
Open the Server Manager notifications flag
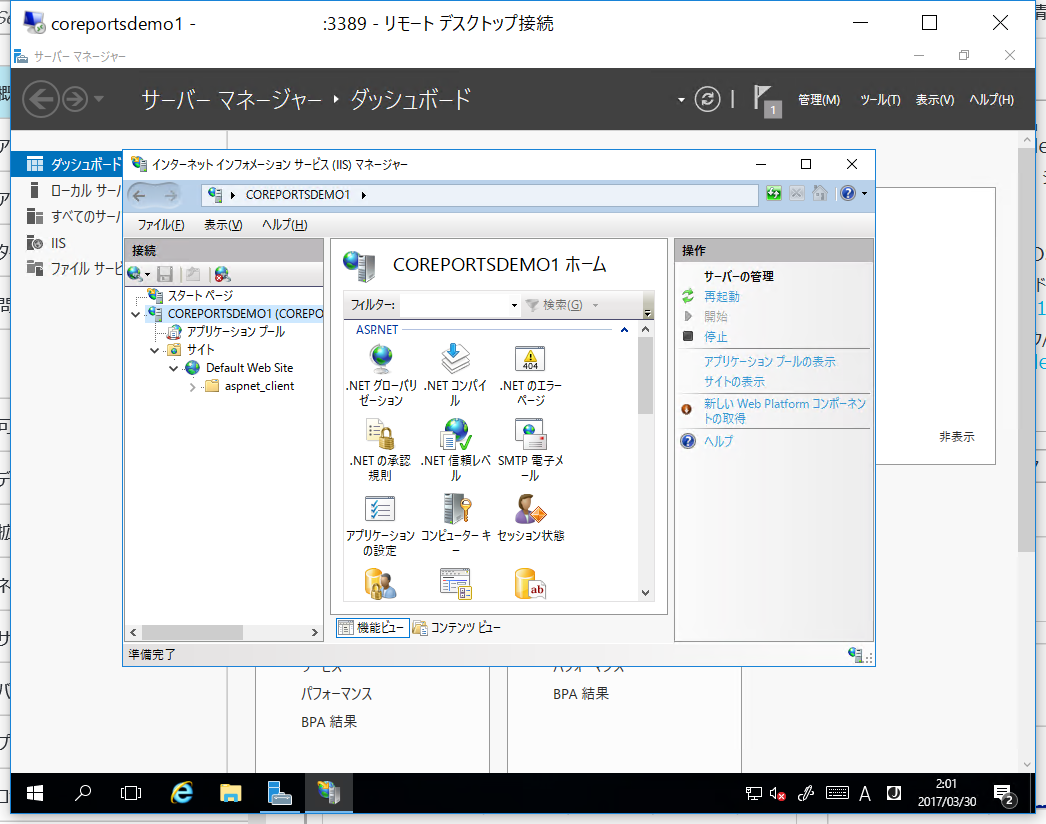766,100
